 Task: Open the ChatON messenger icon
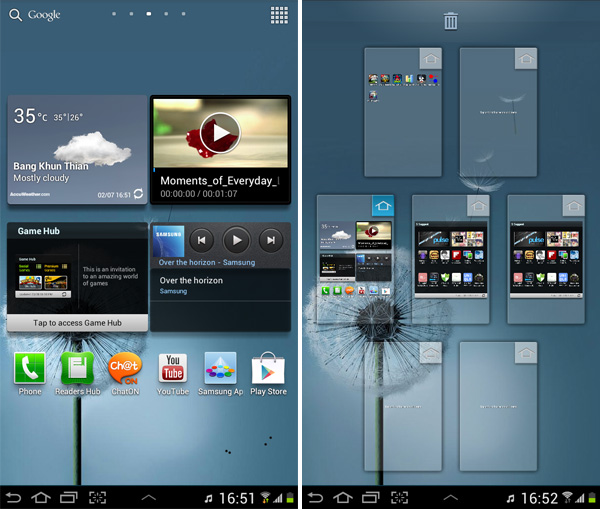125,369
